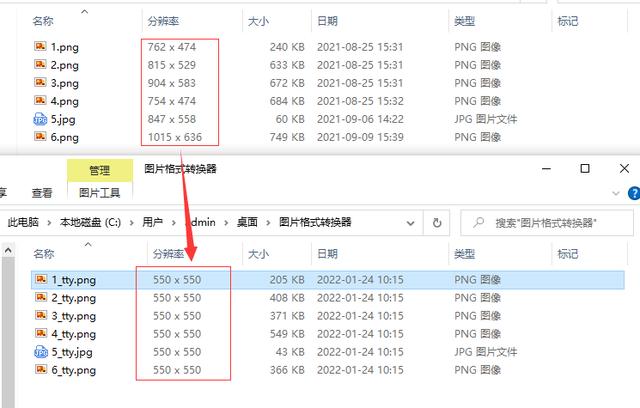Select file name 1_tty.png
640x408 pixels.
coord(74,280)
